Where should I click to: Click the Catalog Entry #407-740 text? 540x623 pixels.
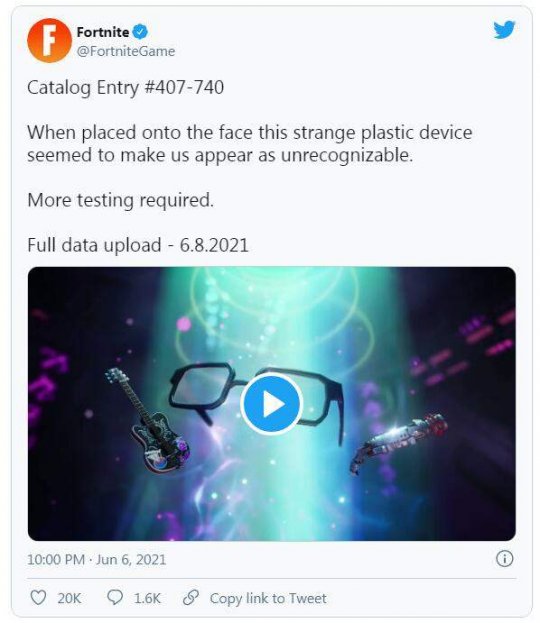coord(126,87)
